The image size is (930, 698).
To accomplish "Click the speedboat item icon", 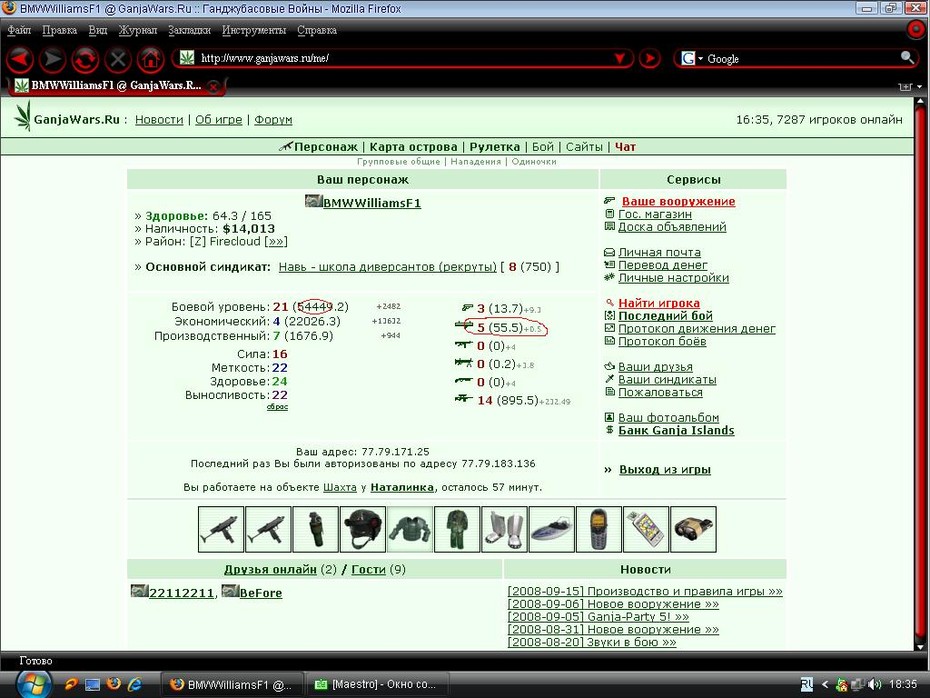I will [x=552, y=529].
